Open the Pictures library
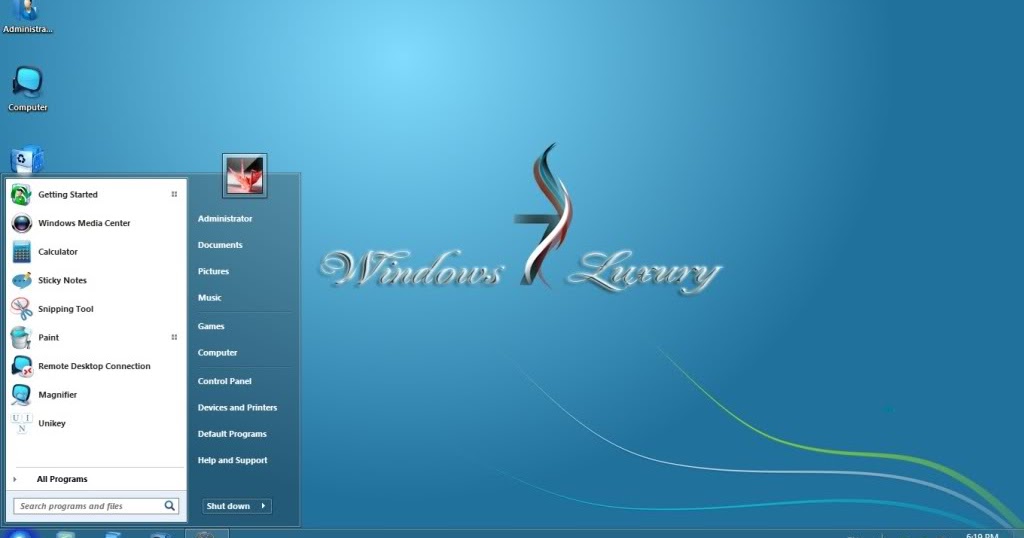1024x538 pixels. (214, 272)
